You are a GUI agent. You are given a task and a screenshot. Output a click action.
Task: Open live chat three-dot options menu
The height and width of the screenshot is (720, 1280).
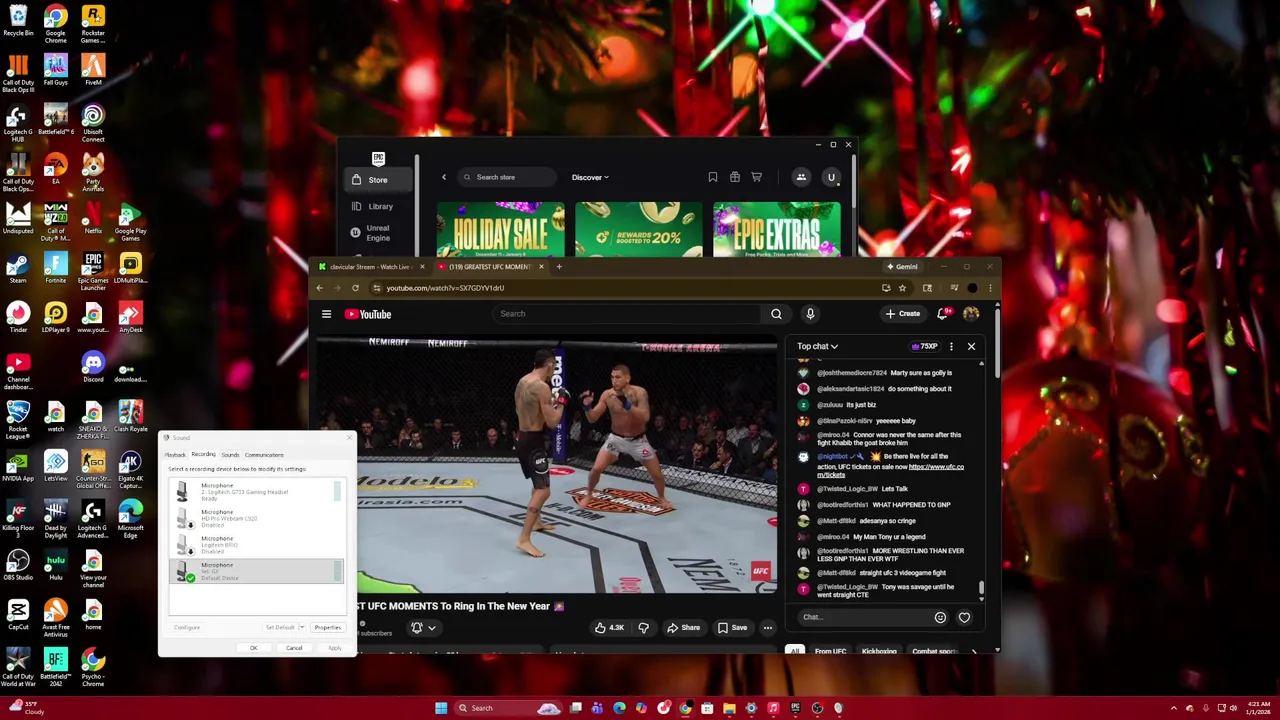pyautogui.click(x=951, y=346)
